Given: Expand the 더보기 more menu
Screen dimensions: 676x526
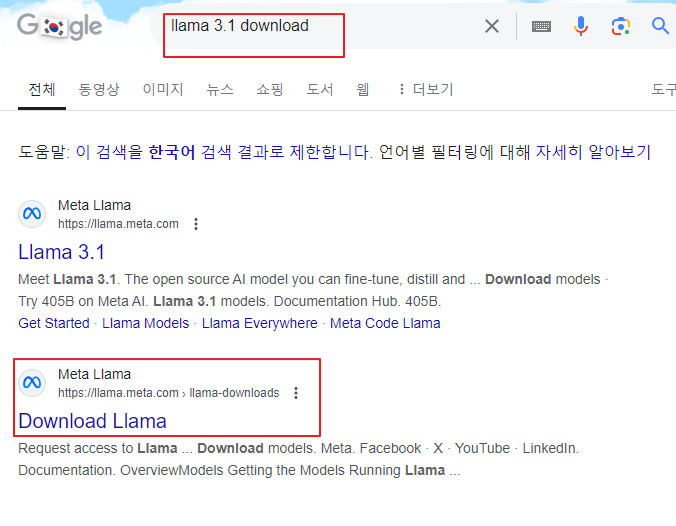Looking at the screenshot, I should [426, 90].
